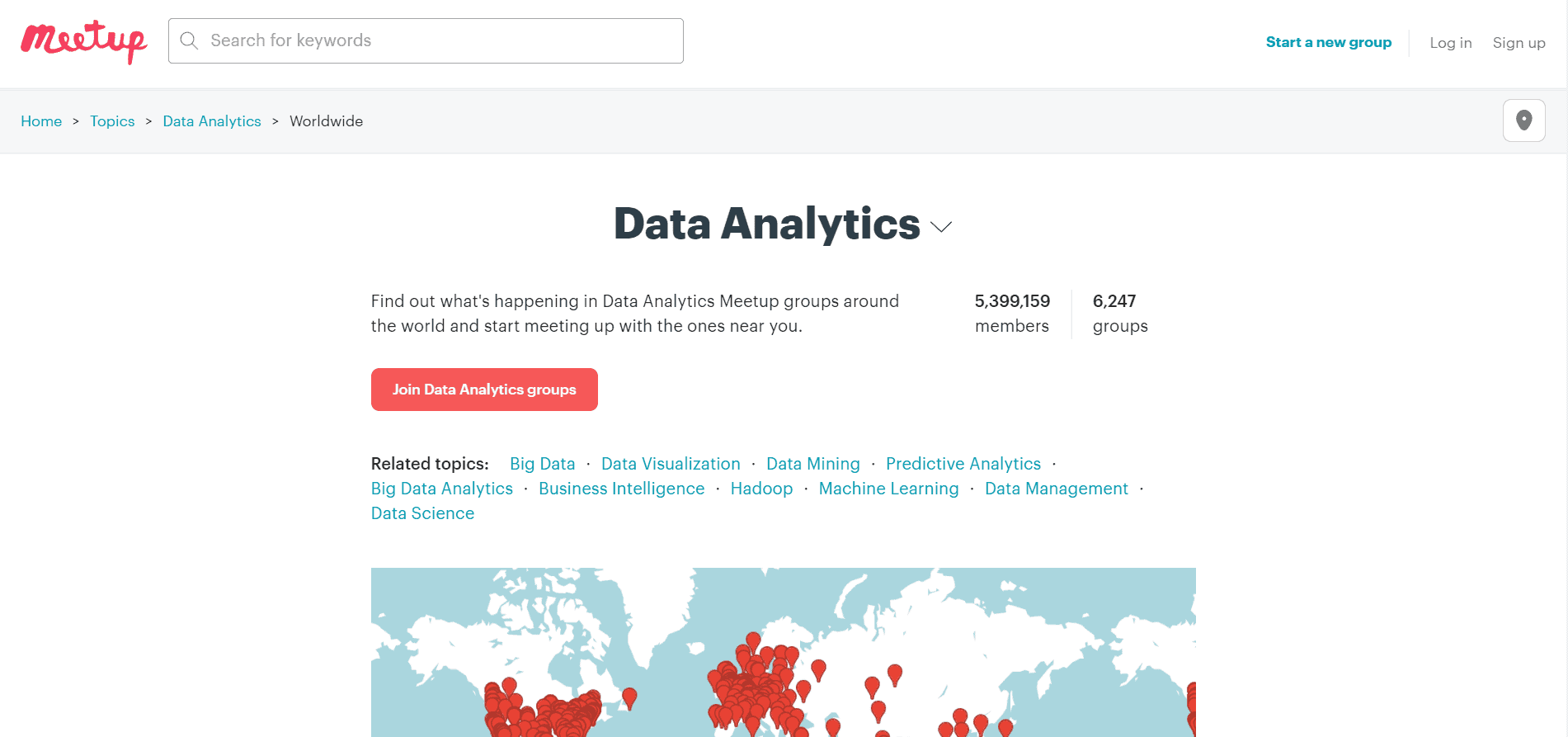Open the Predictive Analytics topic
Viewport: 1568px width, 737px height.
[963, 464]
